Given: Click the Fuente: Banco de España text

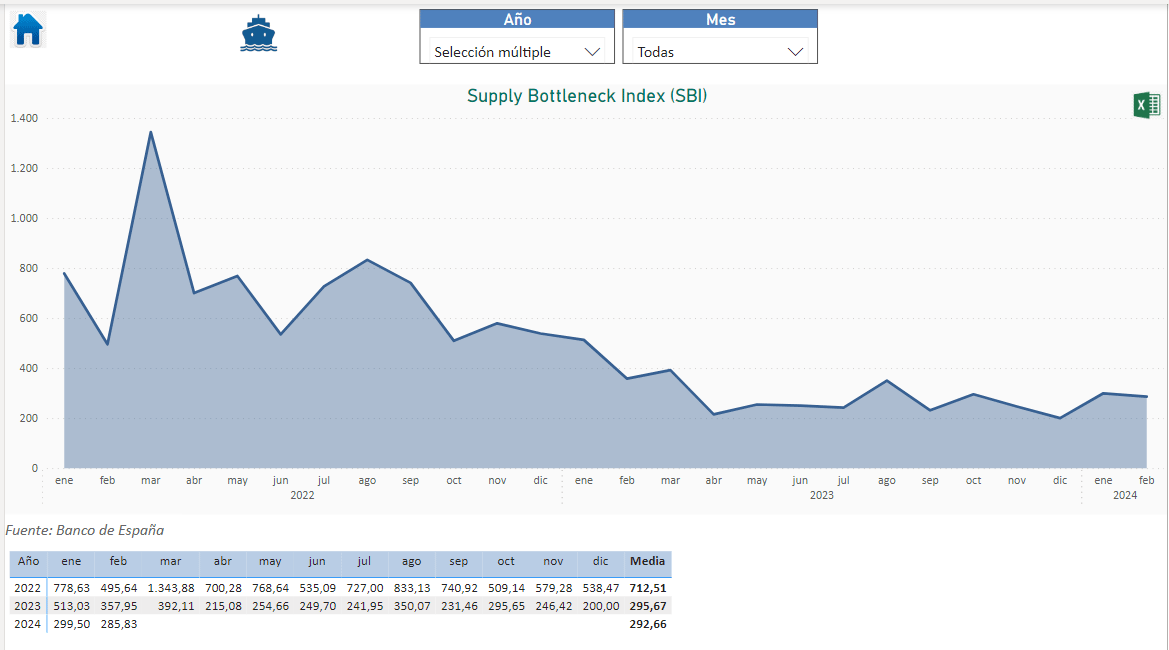Looking at the screenshot, I should tap(85, 530).
